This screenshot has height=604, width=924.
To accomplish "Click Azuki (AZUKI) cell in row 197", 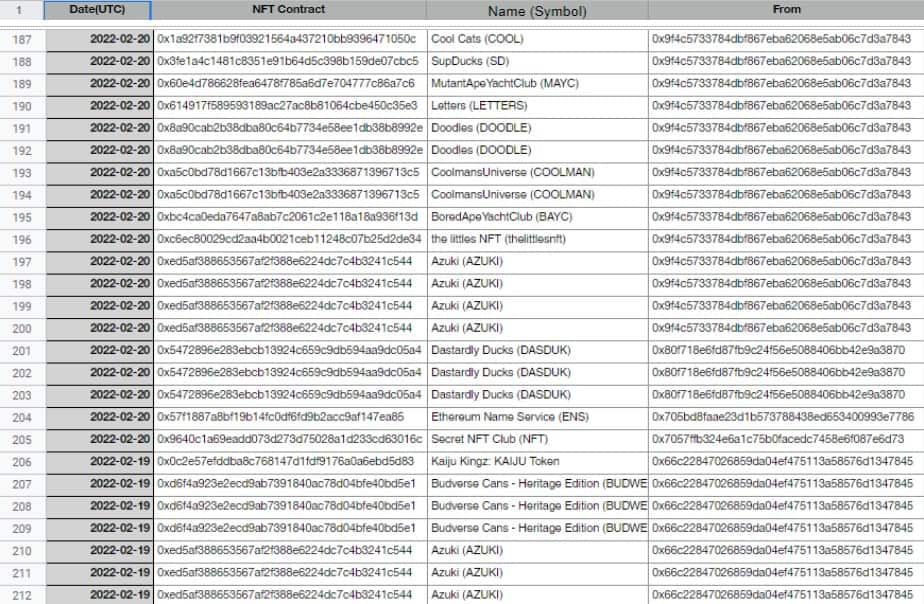I will [537, 262].
